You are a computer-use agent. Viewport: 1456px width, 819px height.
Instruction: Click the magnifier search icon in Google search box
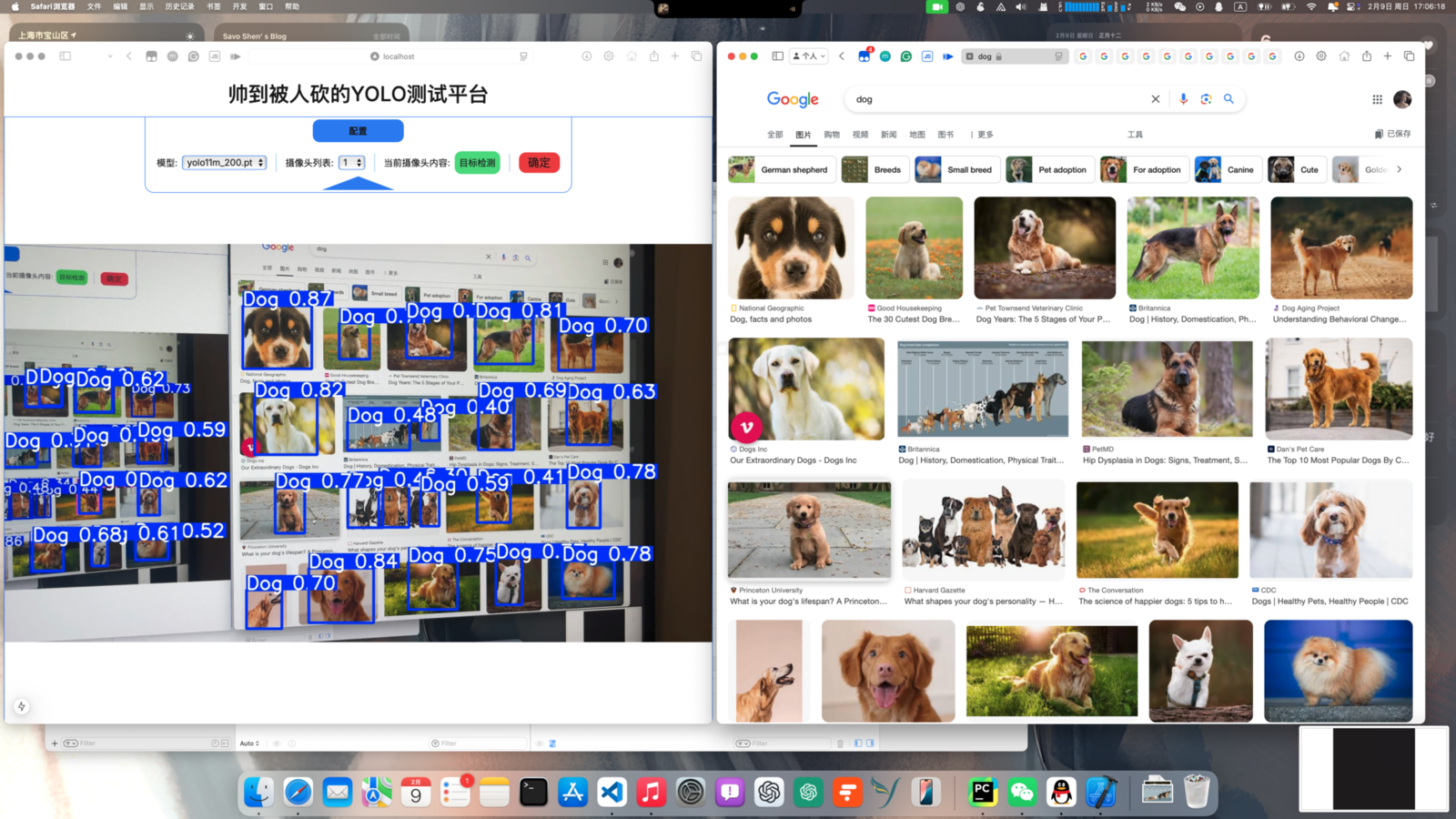(x=1228, y=99)
